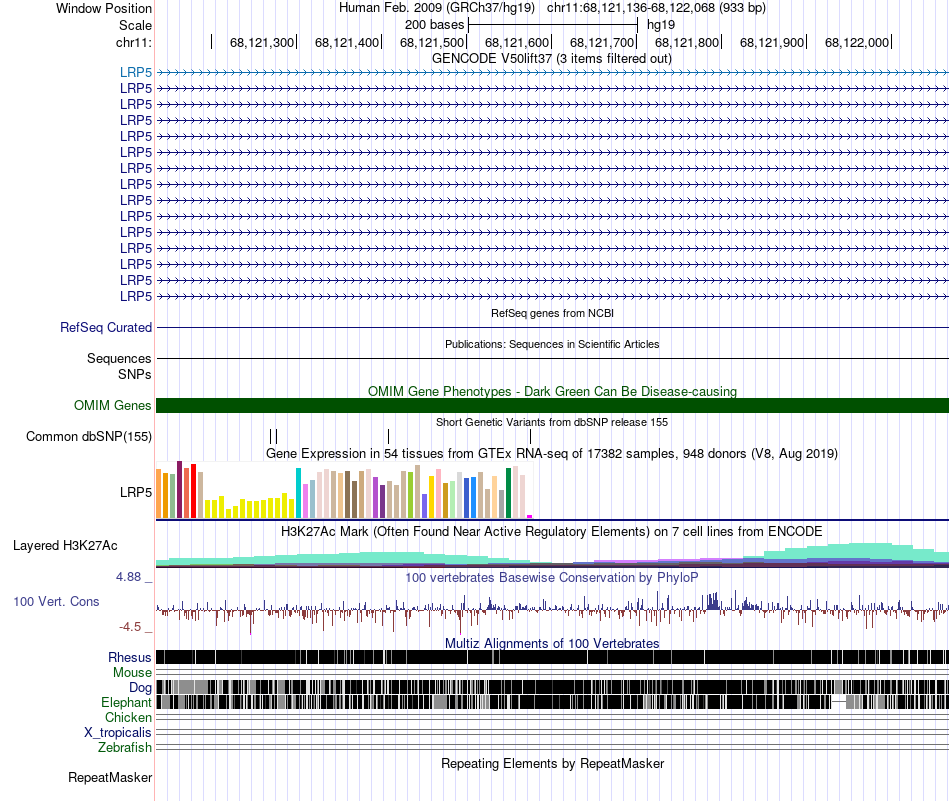This screenshot has width=950, height=801.
Task: Open the 'H3K27Ac Mark' ENCODE track title
Action: click(x=551, y=531)
